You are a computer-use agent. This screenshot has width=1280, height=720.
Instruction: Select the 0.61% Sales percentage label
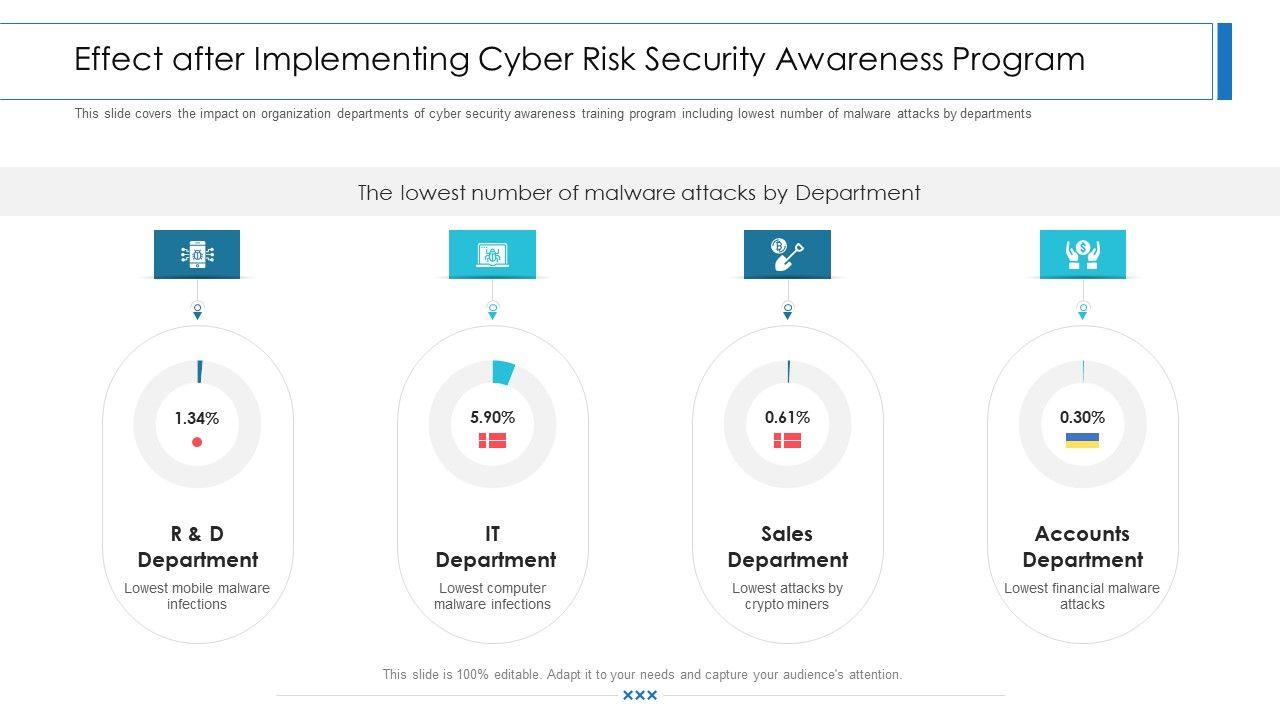[x=787, y=417]
